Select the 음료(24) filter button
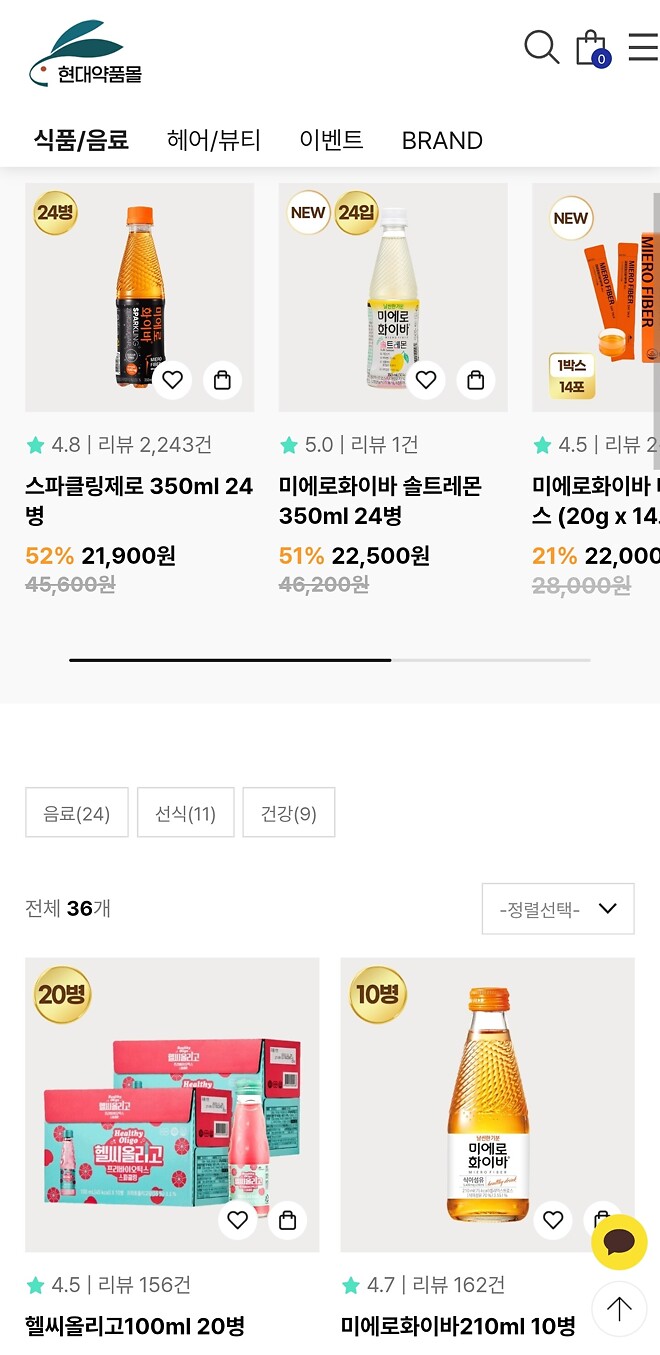This screenshot has height=1355, width=660. tap(76, 812)
